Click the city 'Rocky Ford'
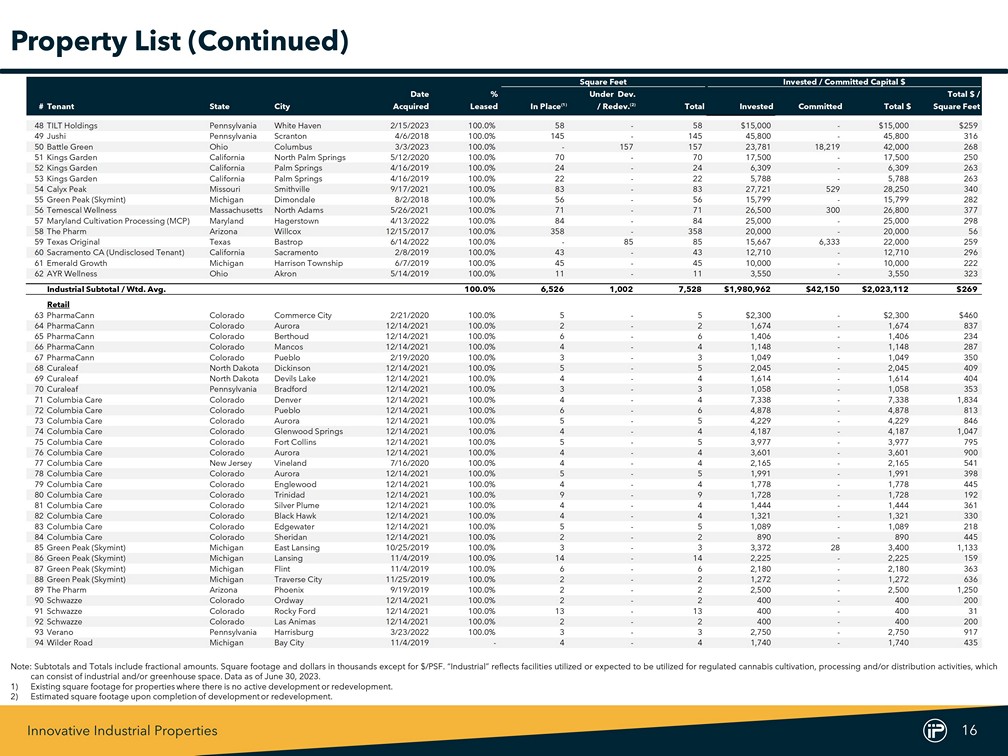The width and height of the screenshot is (1008, 756). [294, 611]
